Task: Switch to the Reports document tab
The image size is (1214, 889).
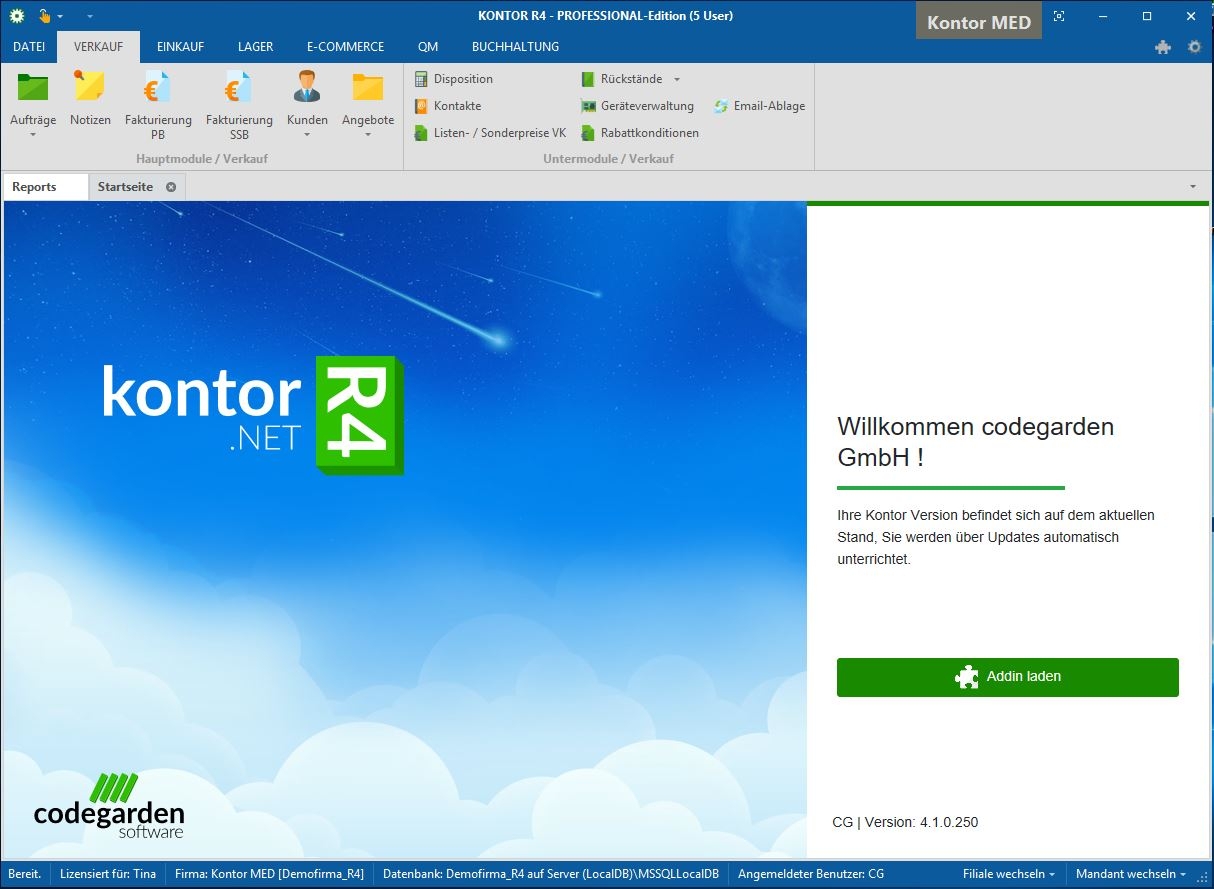Action: coord(45,187)
